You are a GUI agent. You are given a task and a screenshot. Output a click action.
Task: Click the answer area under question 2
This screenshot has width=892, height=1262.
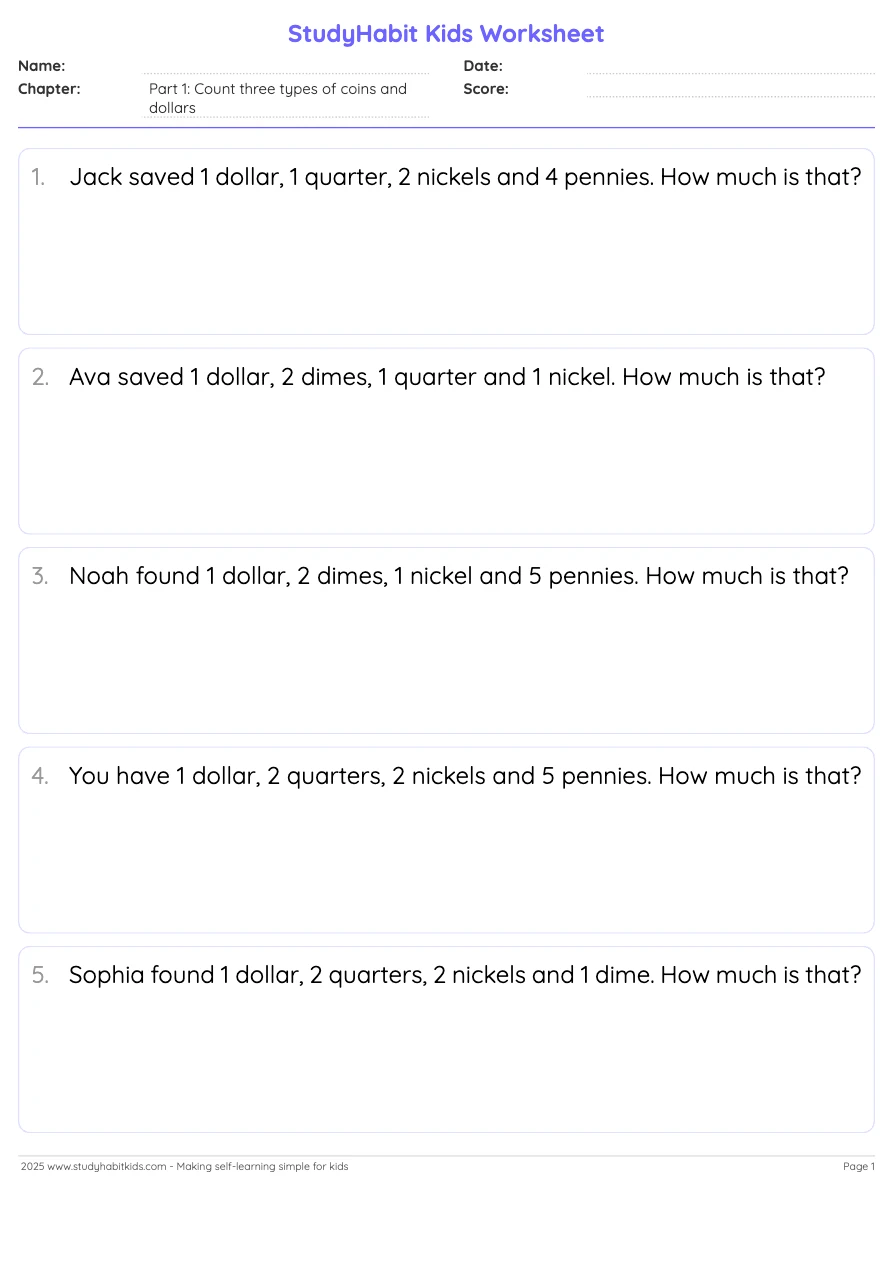coord(446,465)
